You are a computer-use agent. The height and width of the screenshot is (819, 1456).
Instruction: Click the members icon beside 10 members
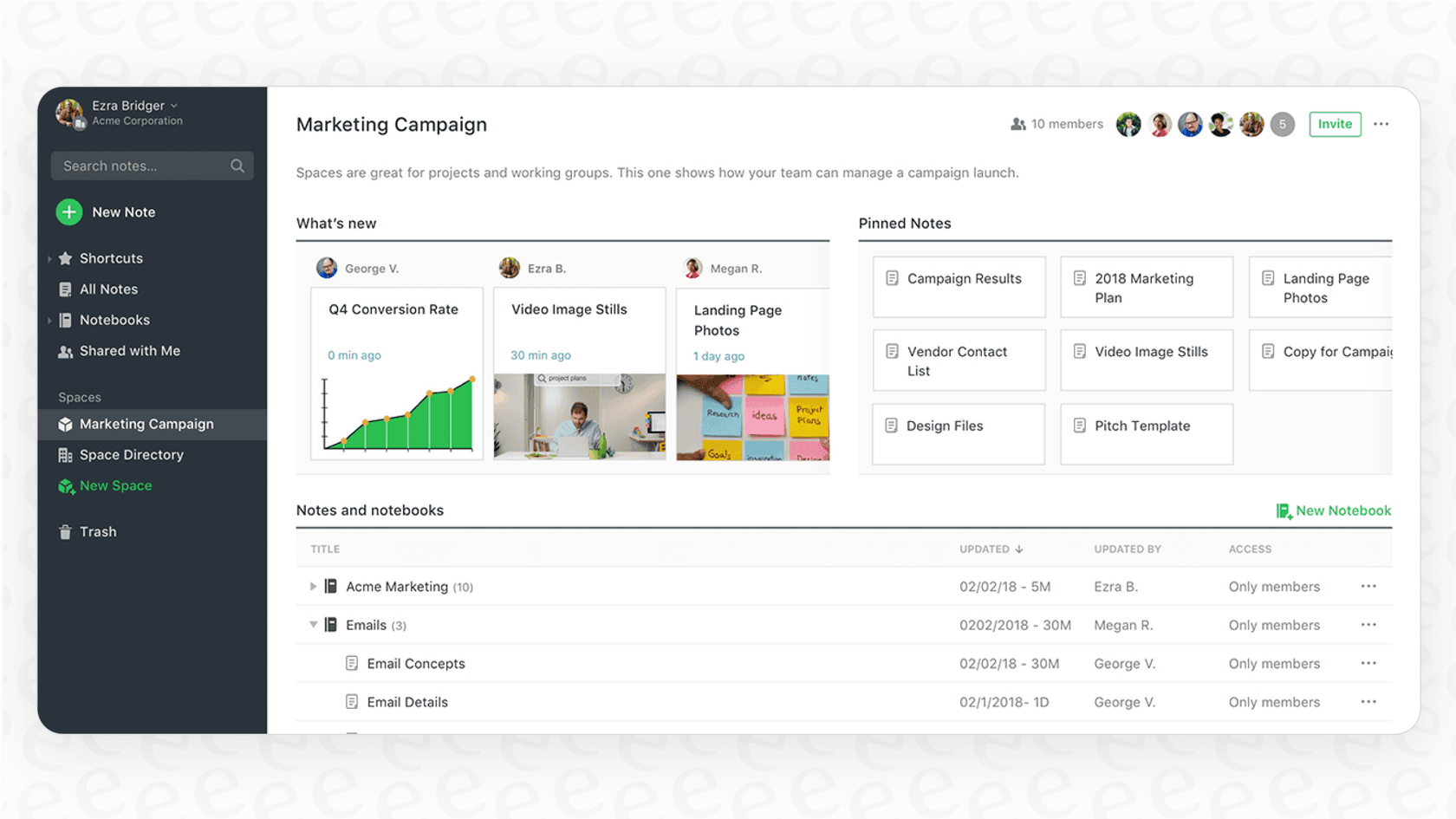1017,124
